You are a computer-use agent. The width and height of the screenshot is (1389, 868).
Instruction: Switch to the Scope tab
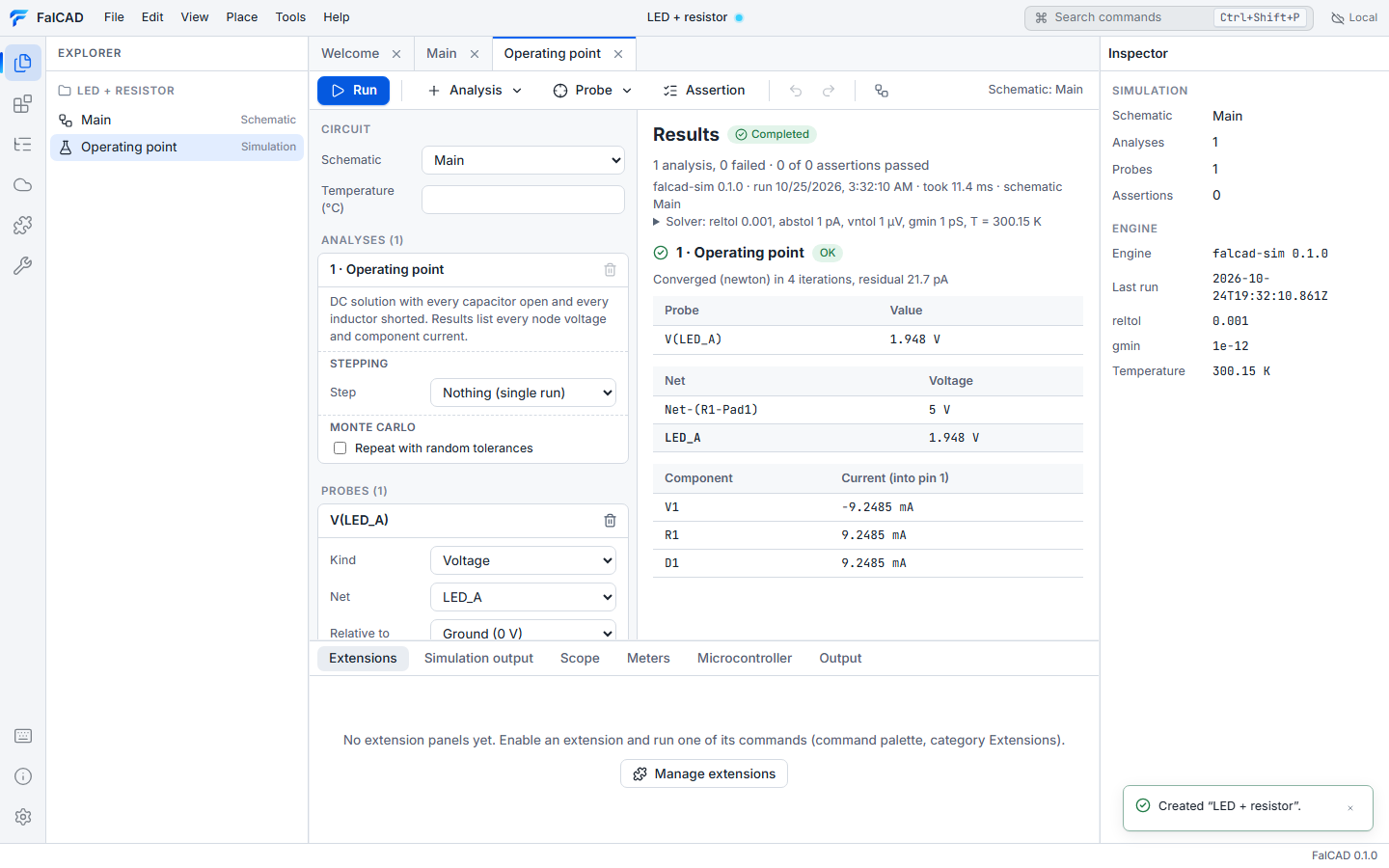[580, 659]
